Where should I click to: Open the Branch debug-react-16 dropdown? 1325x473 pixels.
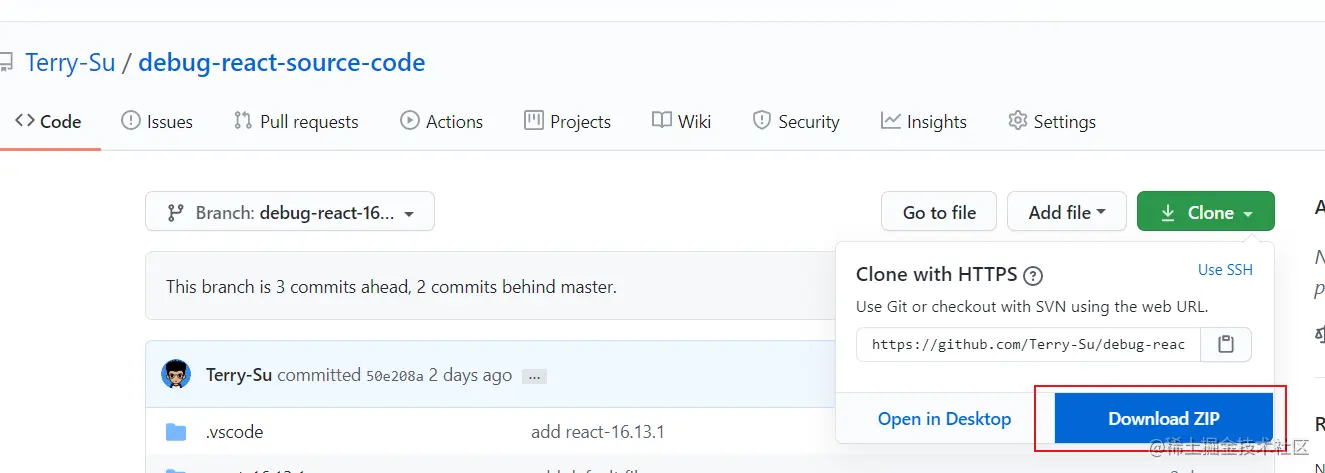click(290, 212)
